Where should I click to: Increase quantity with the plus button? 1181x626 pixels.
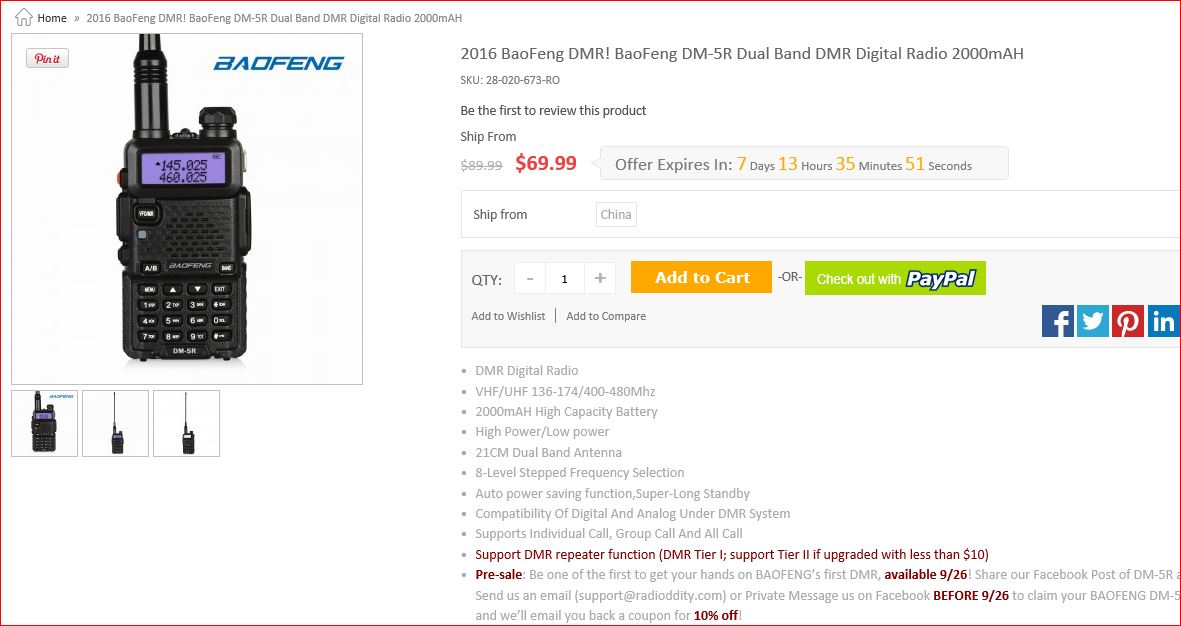coord(600,279)
